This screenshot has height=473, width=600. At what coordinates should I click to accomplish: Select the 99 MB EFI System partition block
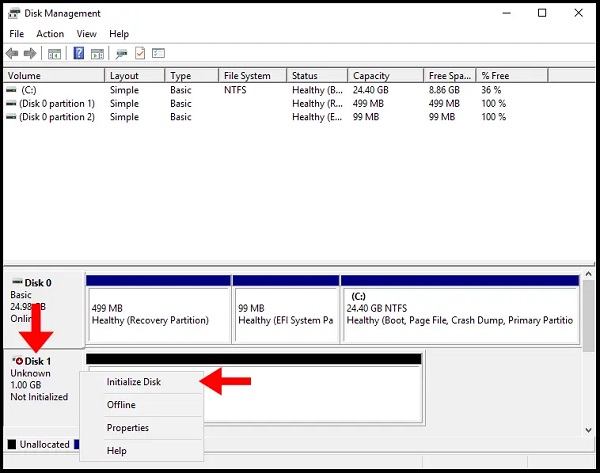pyautogui.click(x=285, y=309)
